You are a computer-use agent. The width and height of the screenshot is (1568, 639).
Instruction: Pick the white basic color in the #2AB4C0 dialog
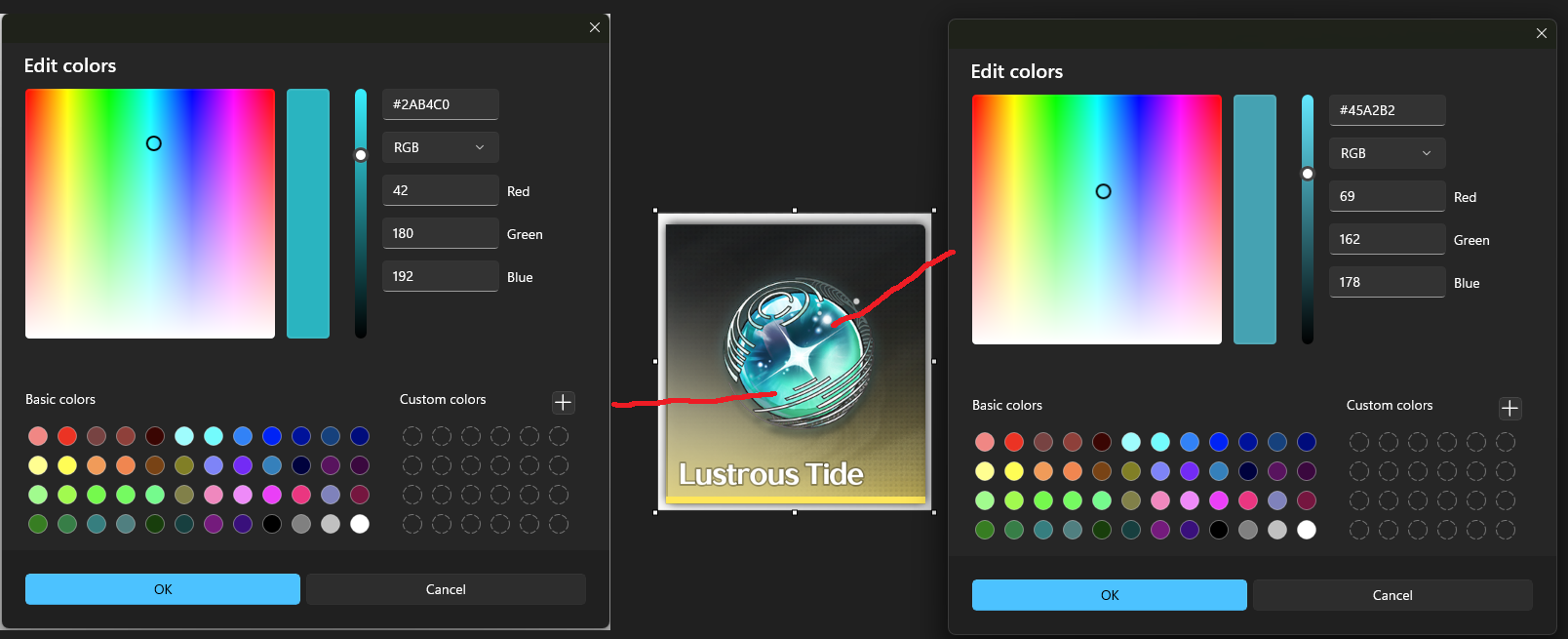click(x=360, y=524)
